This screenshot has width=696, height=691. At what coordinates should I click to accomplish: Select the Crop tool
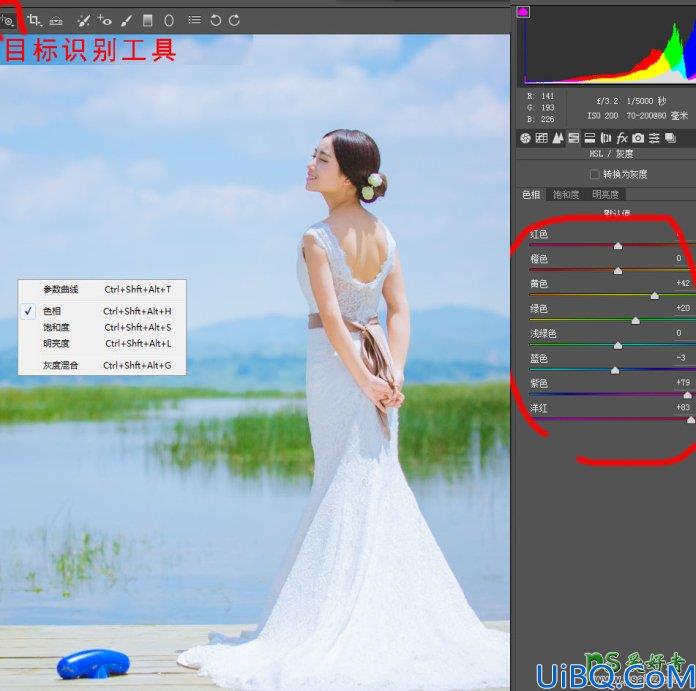[x=34, y=20]
